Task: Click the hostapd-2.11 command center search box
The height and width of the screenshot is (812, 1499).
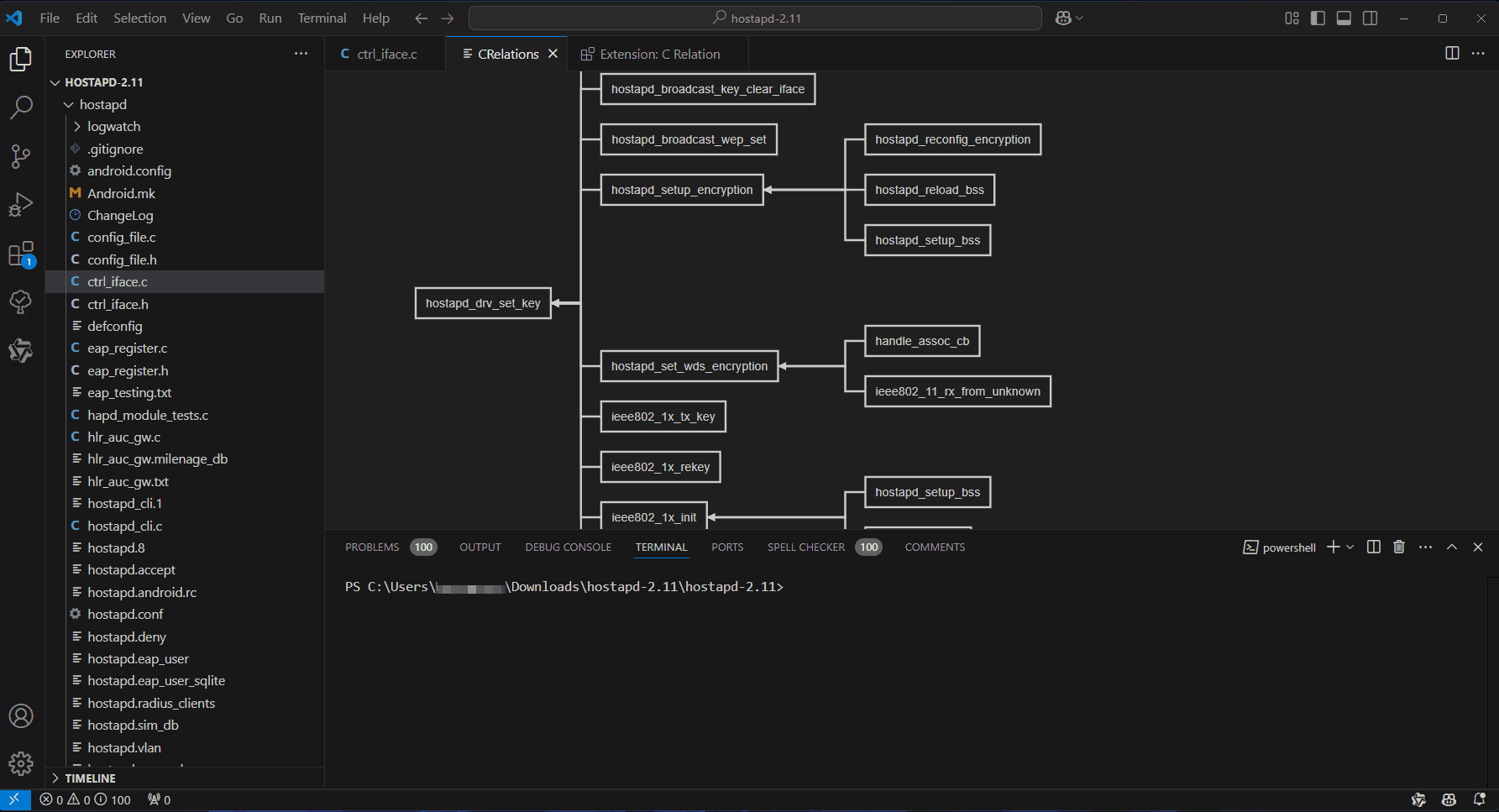Action: pyautogui.click(x=755, y=18)
